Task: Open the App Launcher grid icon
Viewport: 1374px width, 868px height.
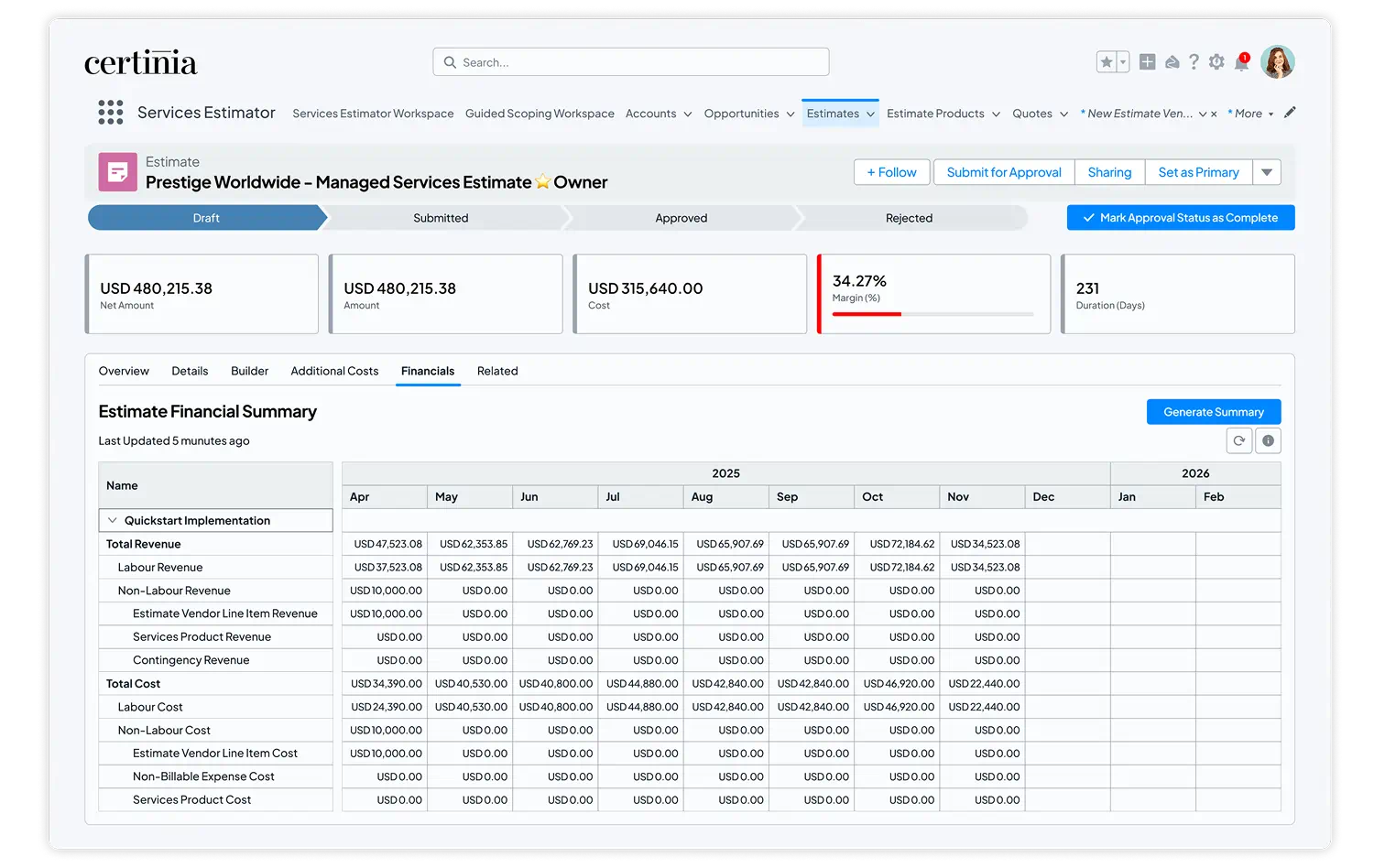Action: click(110, 113)
